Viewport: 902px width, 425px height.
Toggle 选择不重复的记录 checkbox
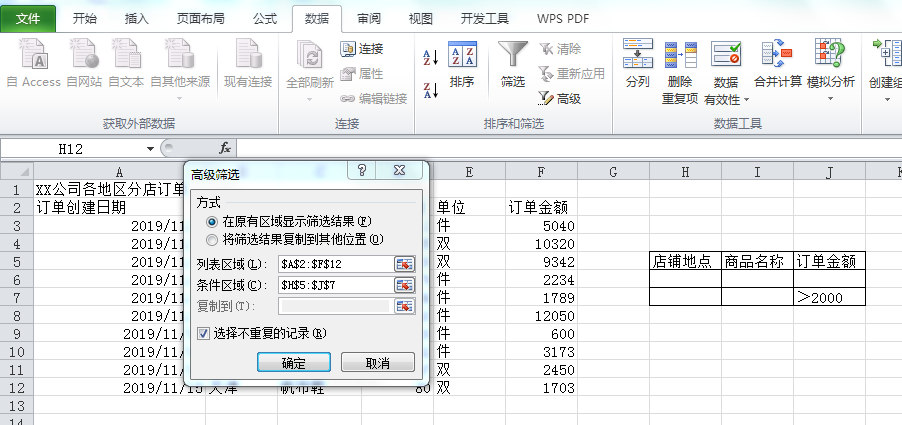click(x=203, y=333)
